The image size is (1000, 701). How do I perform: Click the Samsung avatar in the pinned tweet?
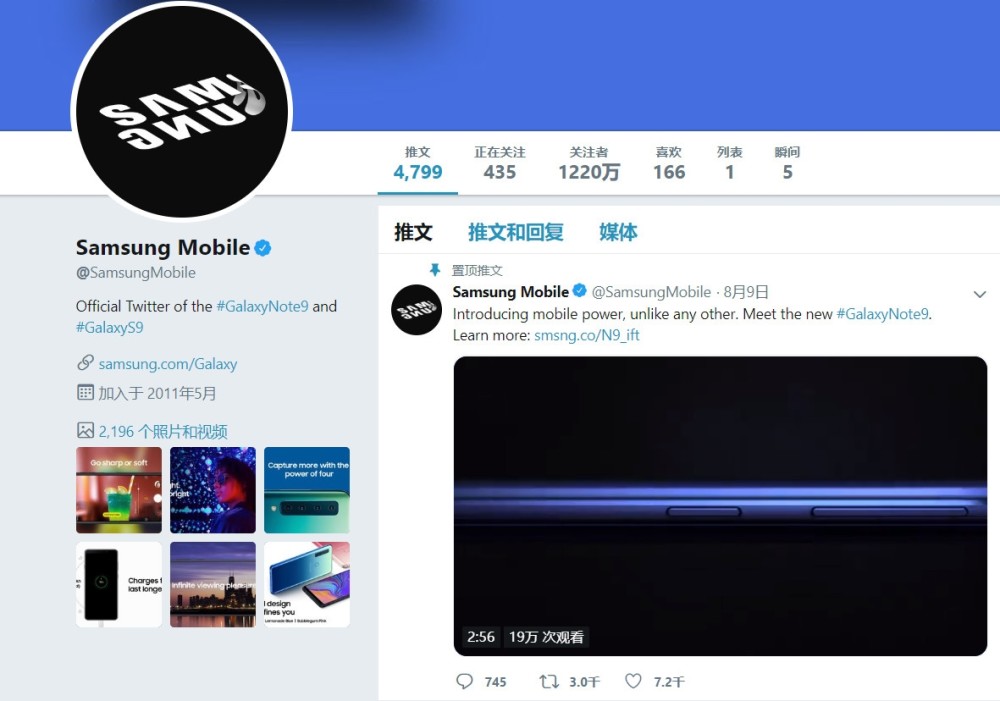[416, 309]
